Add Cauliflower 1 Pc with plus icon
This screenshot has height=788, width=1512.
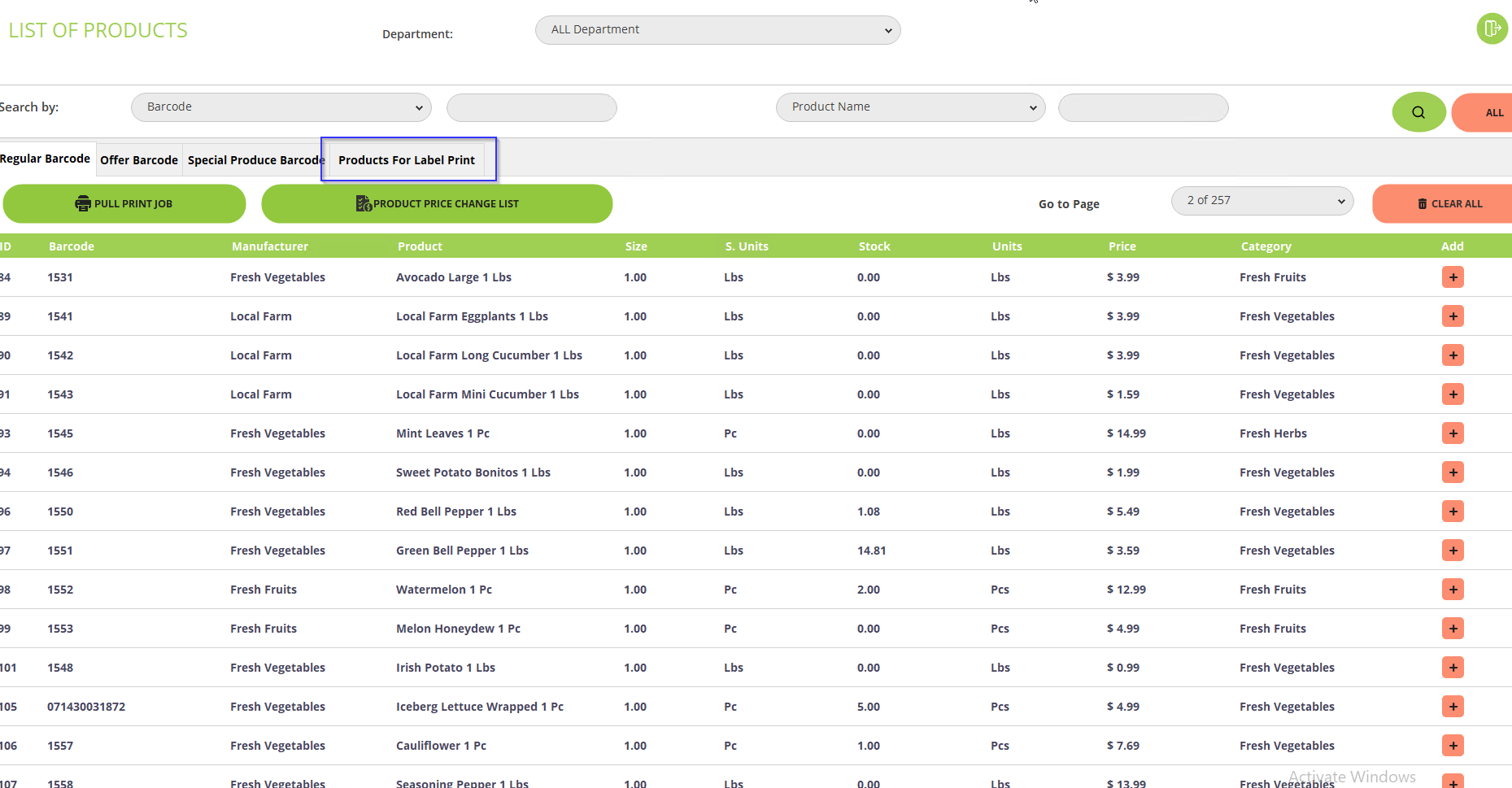(x=1453, y=746)
